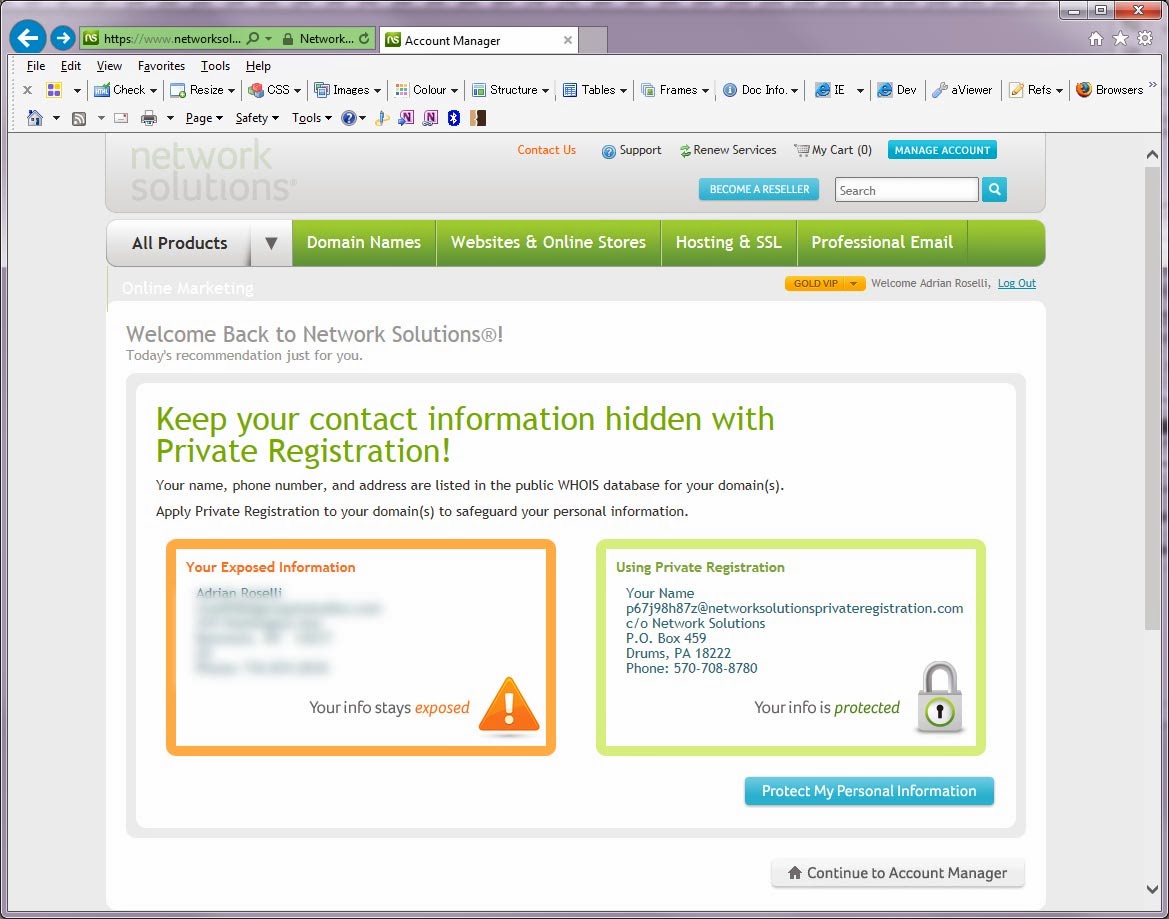Click the MANAGE ACCOUNT button
1169x919 pixels.
pos(942,150)
